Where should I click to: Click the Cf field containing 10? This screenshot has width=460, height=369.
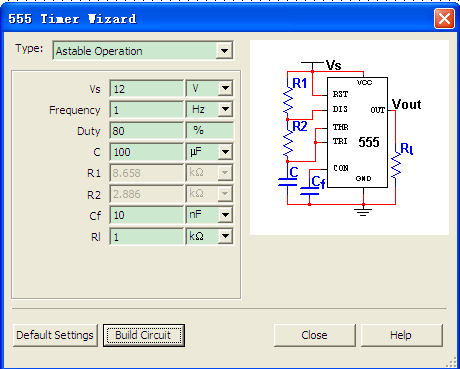tap(147, 215)
